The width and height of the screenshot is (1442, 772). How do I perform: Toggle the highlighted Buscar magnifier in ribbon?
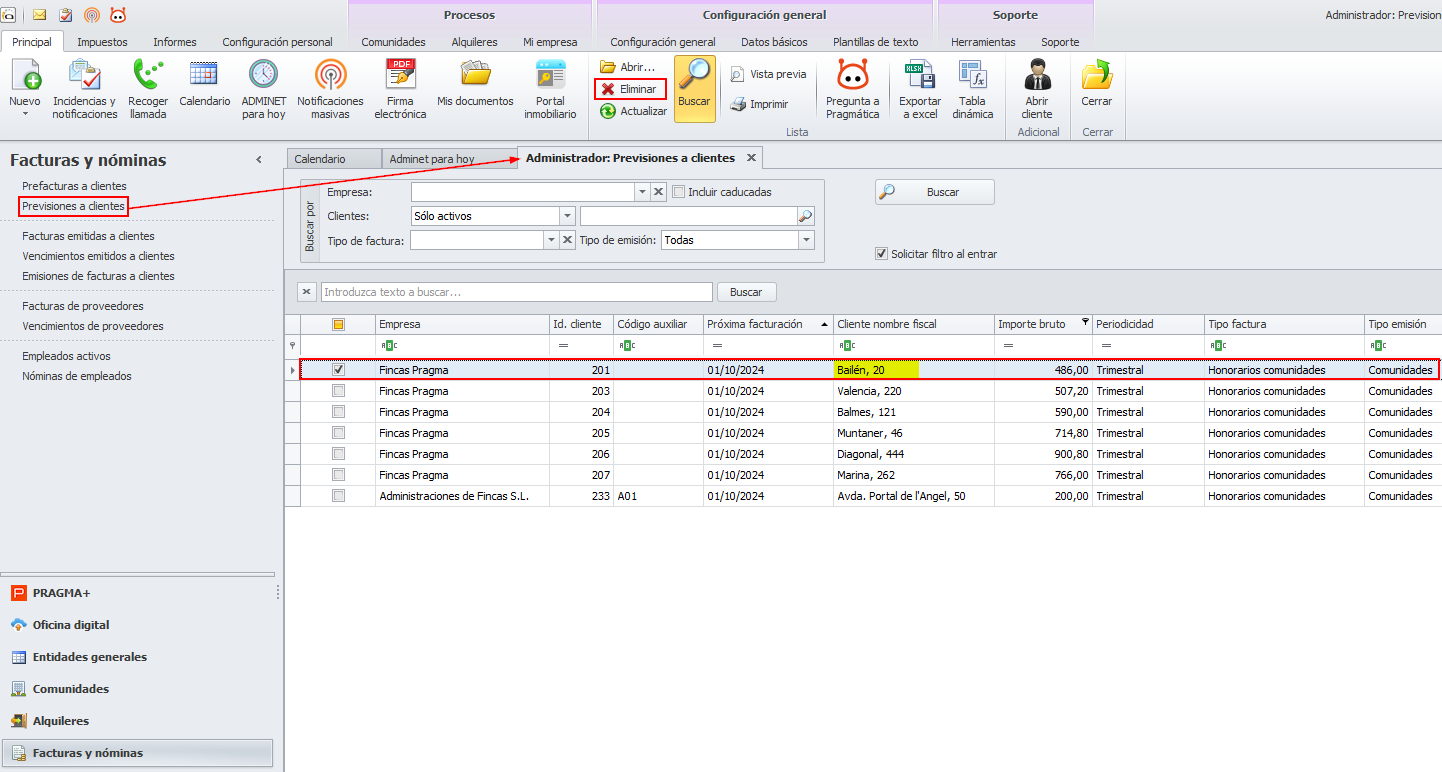[x=694, y=88]
